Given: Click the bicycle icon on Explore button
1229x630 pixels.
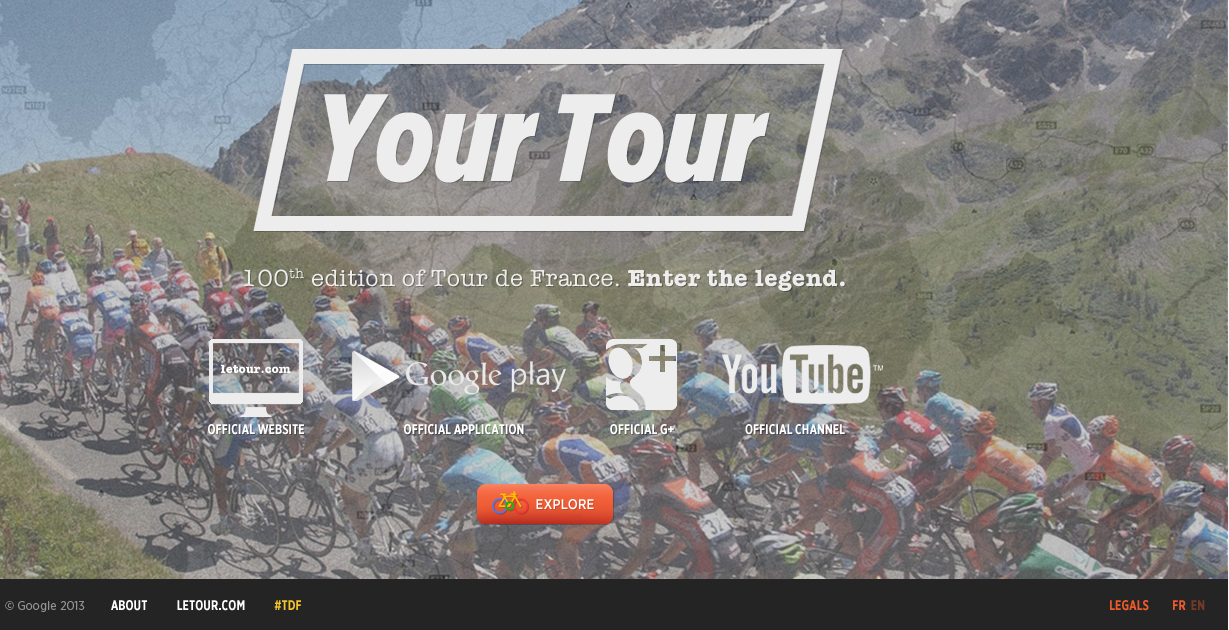Looking at the screenshot, I should (510, 503).
